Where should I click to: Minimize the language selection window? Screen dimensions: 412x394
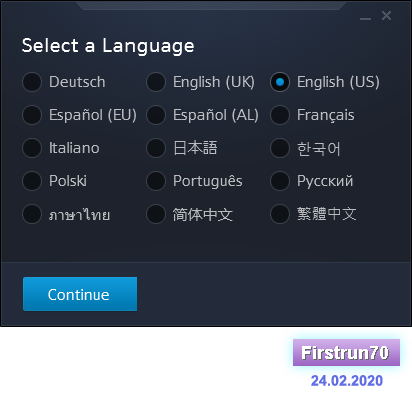[365, 17]
